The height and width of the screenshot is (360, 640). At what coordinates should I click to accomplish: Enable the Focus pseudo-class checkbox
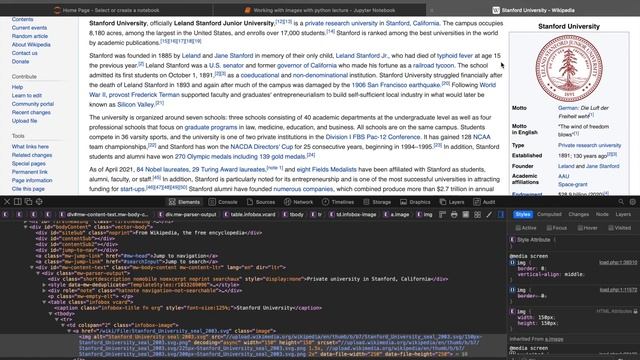click(549, 228)
